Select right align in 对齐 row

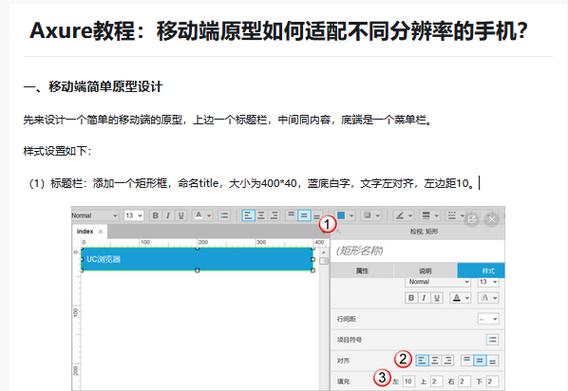click(448, 360)
